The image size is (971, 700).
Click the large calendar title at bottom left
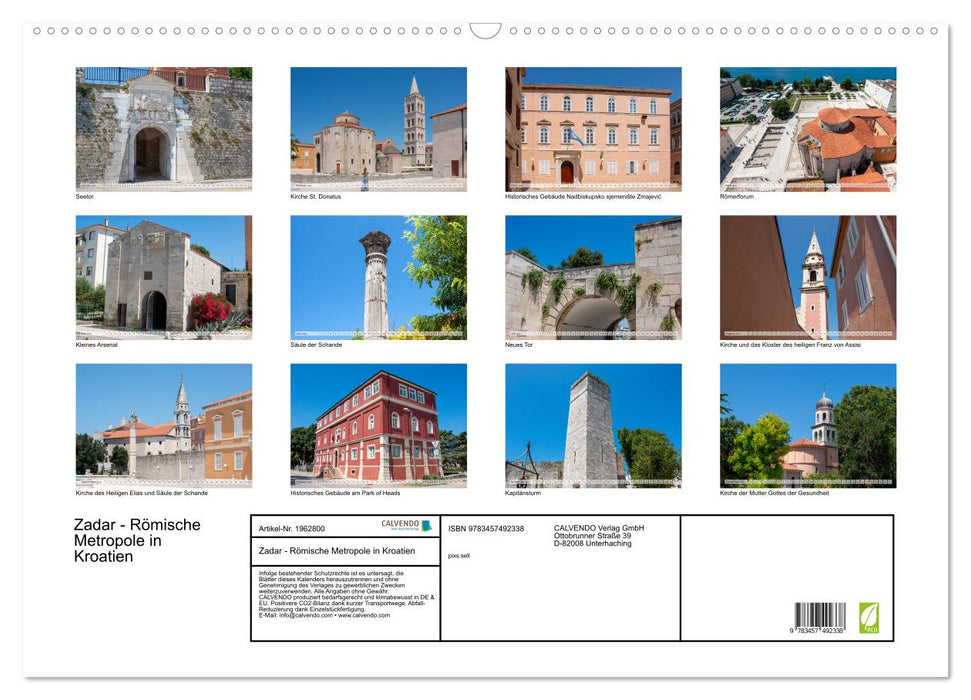point(137,540)
